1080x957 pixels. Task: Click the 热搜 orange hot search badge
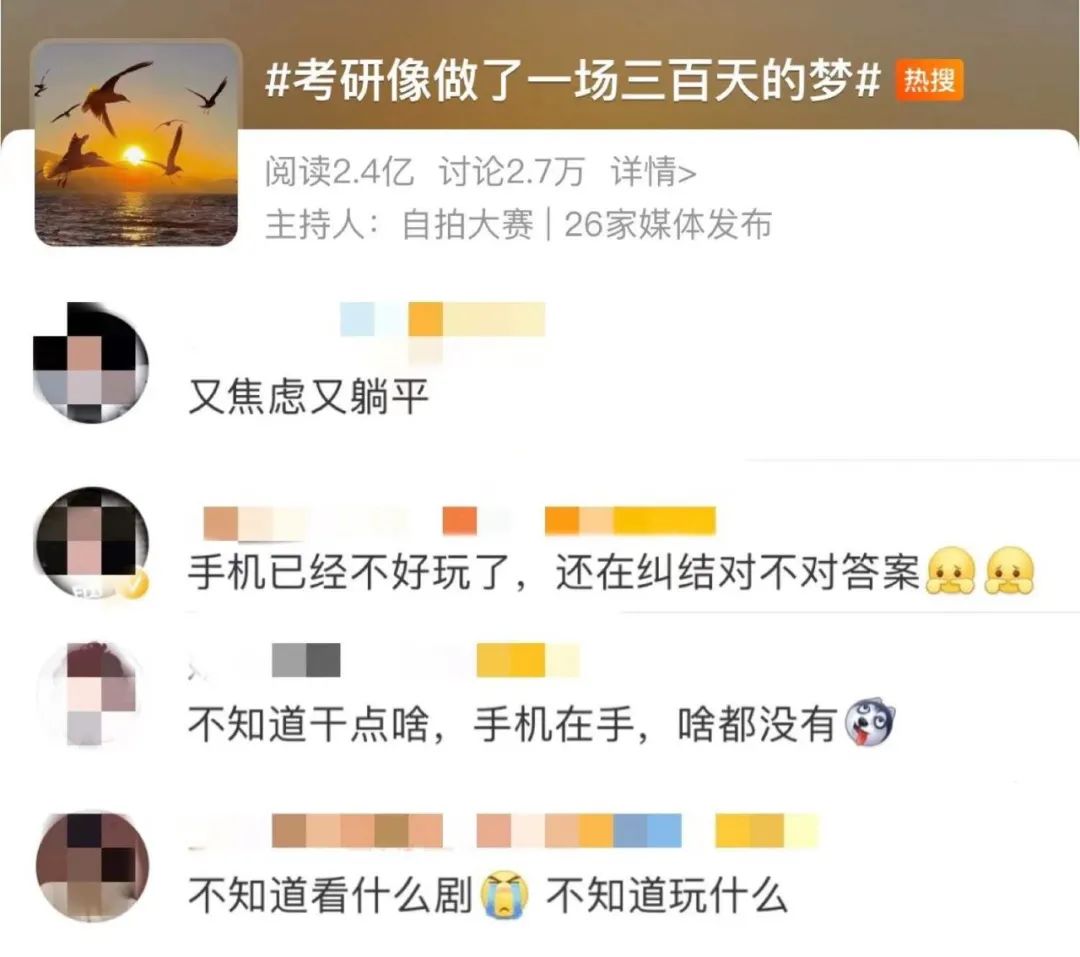[x=928, y=81]
